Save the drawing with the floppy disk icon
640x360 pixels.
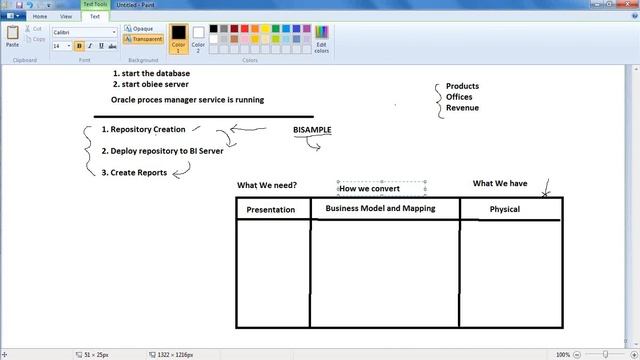pyautogui.click(x=19, y=5)
